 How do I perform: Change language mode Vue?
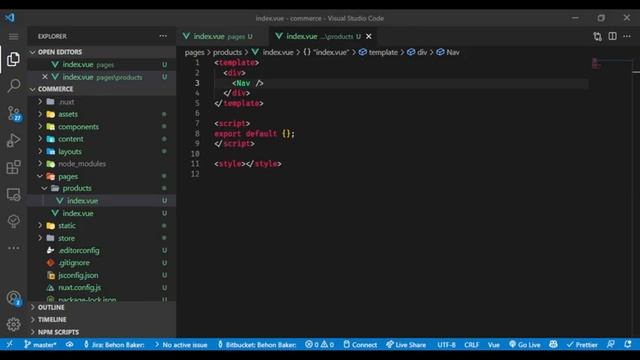[493, 344]
